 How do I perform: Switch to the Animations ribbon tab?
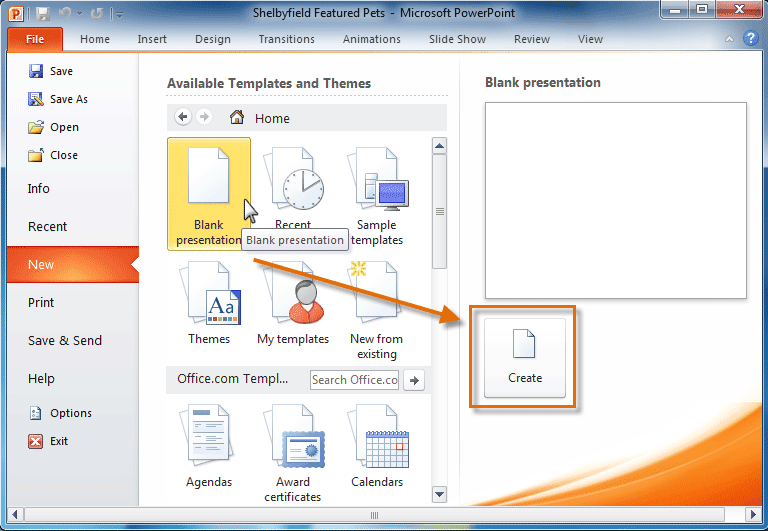tap(372, 39)
